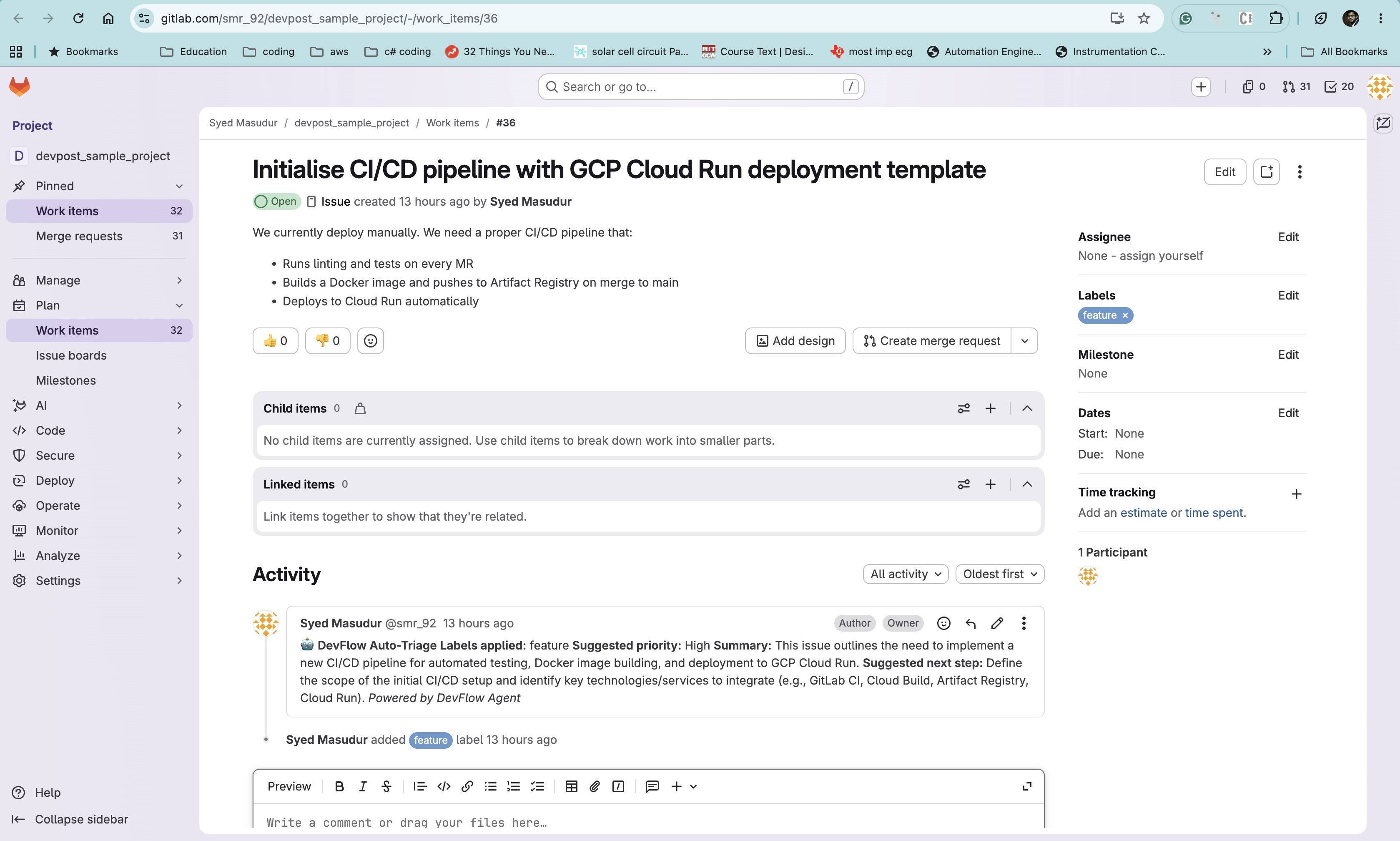Open user avatar menu in top bar

pyautogui.click(x=1380, y=87)
